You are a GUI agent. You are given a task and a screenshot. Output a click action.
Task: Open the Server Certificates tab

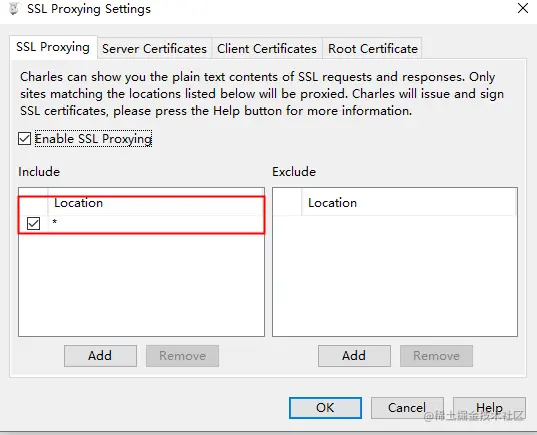point(154,49)
